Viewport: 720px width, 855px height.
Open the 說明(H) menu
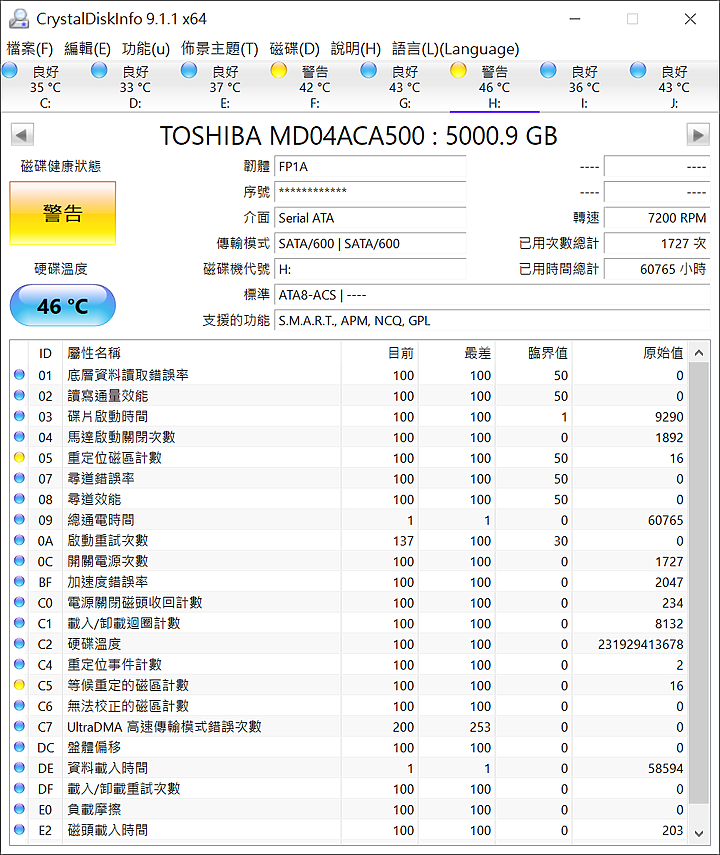(x=356, y=49)
